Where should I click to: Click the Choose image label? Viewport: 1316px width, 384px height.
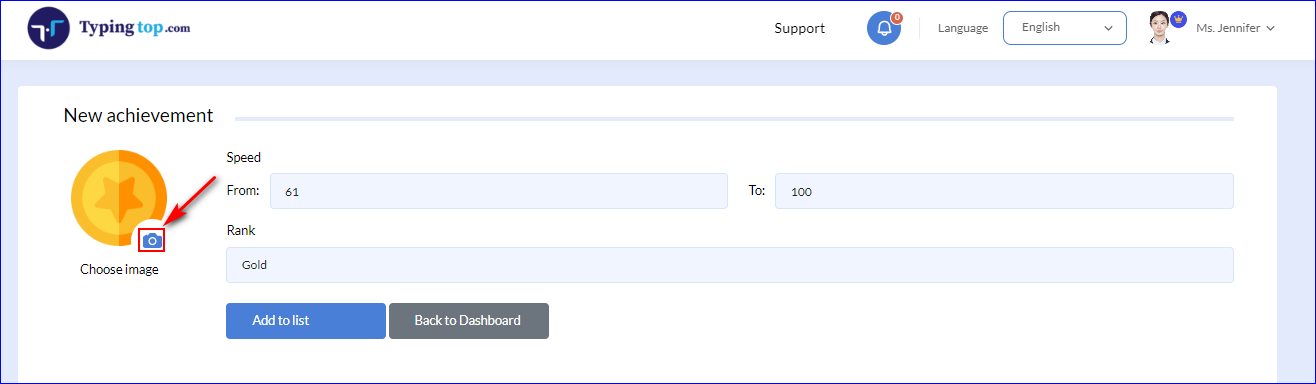pyautogui.click(x=119, y=269)
